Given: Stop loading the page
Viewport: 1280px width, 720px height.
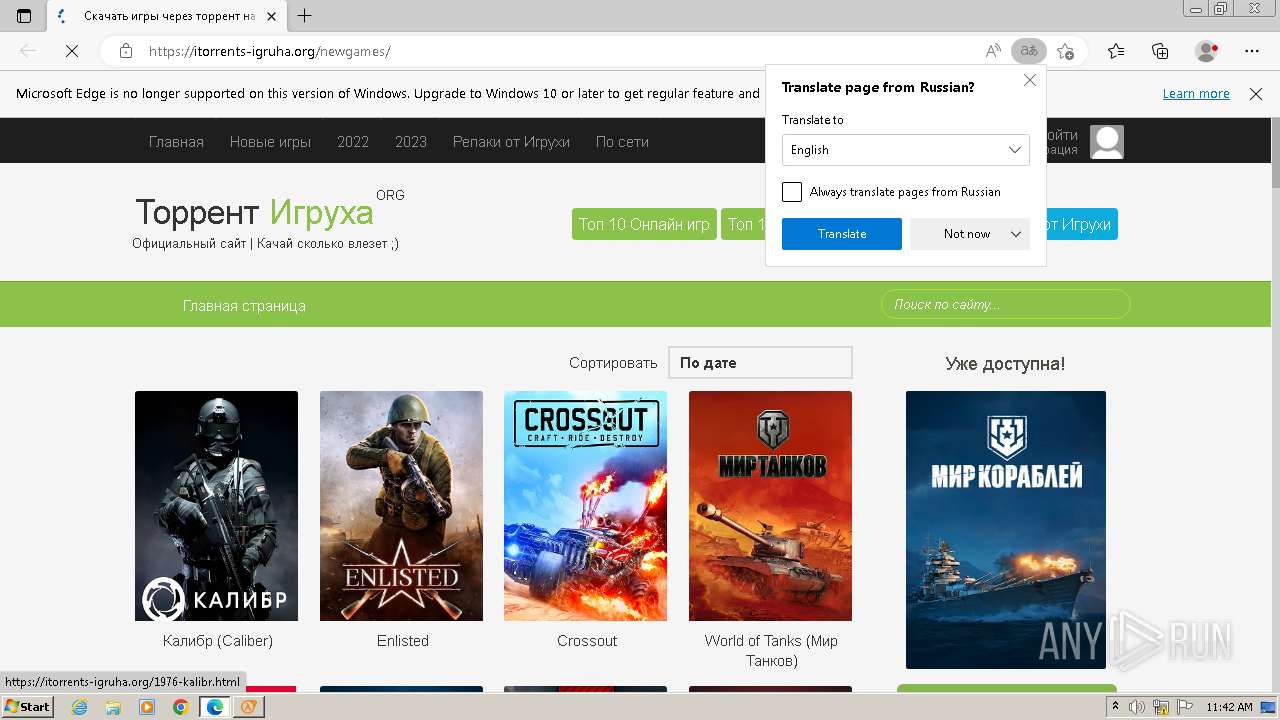Looking at the screenshot, I should pos(72,51).
